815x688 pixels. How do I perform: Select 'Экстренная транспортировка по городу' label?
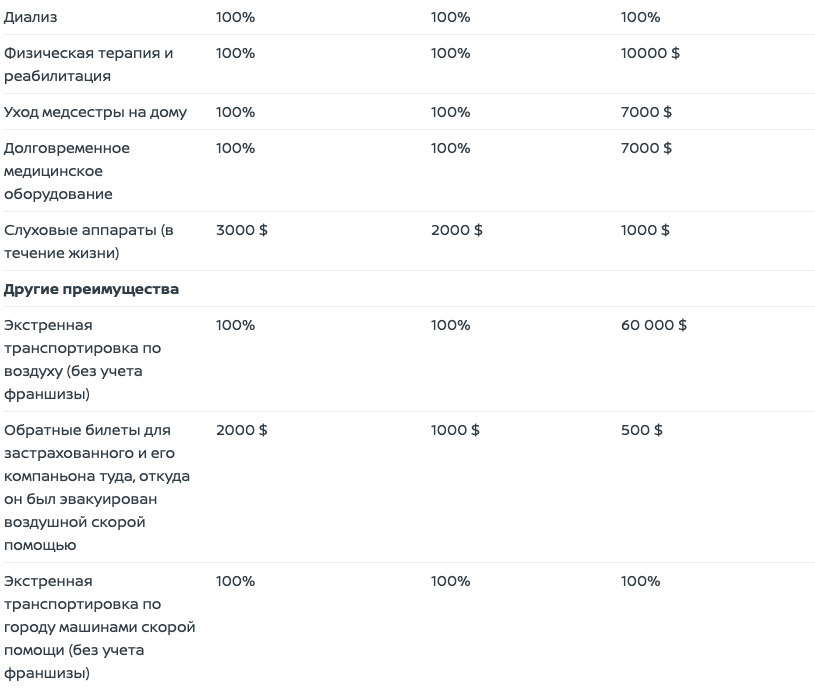pos(99,627)
